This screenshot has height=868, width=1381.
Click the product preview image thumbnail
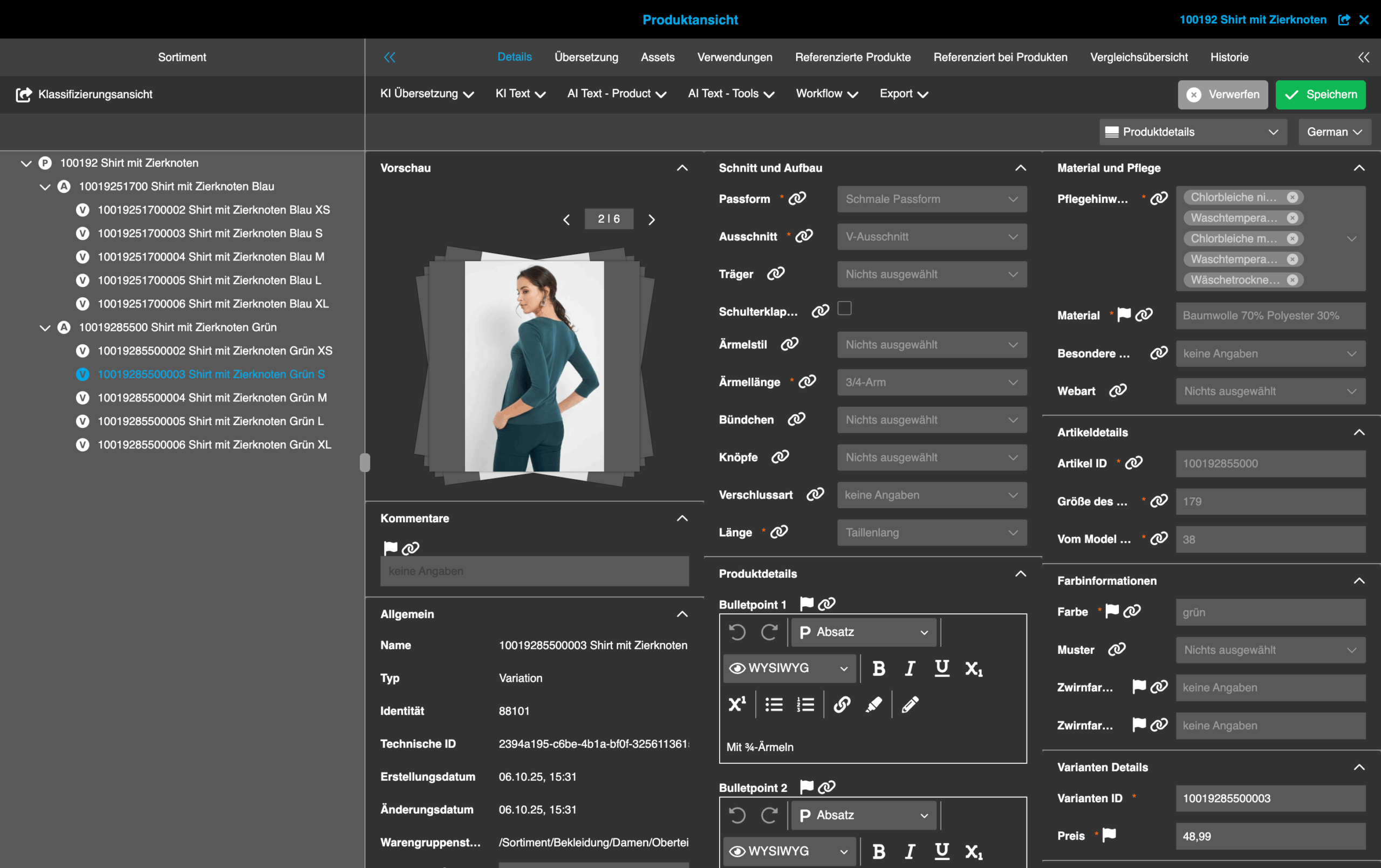pyautogui.click(x=534, y=366)
